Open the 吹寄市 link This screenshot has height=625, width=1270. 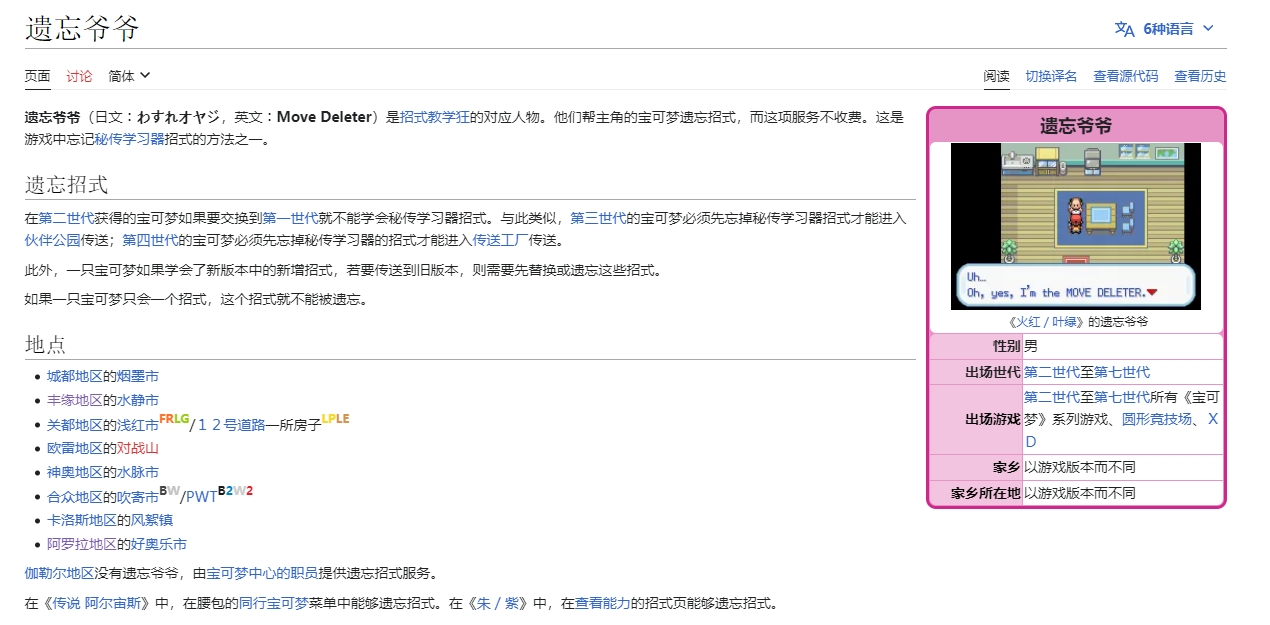coord(138,497)
